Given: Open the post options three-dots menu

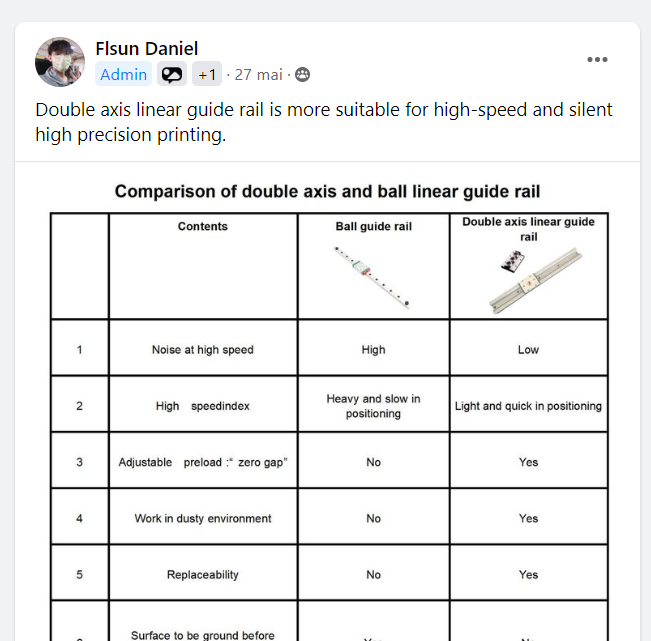Looking at the screenshot, I should coord(597,60).
